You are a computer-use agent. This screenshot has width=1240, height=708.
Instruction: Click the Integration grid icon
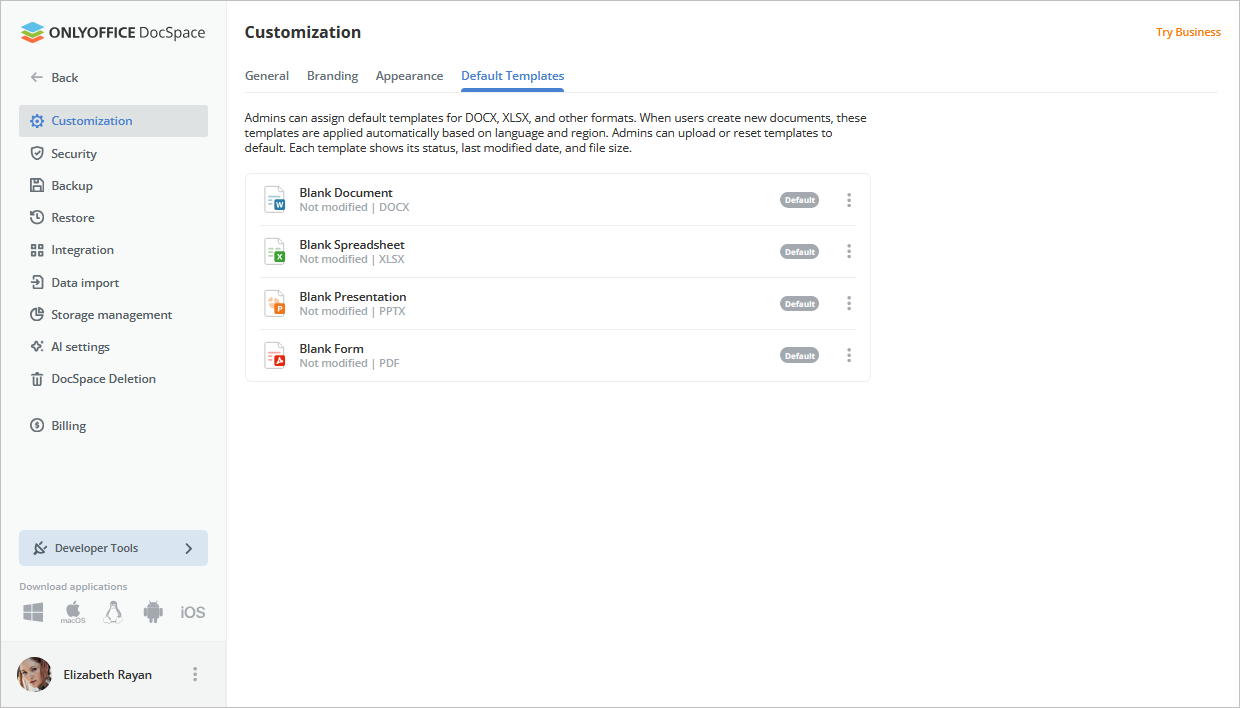[37, 250]
